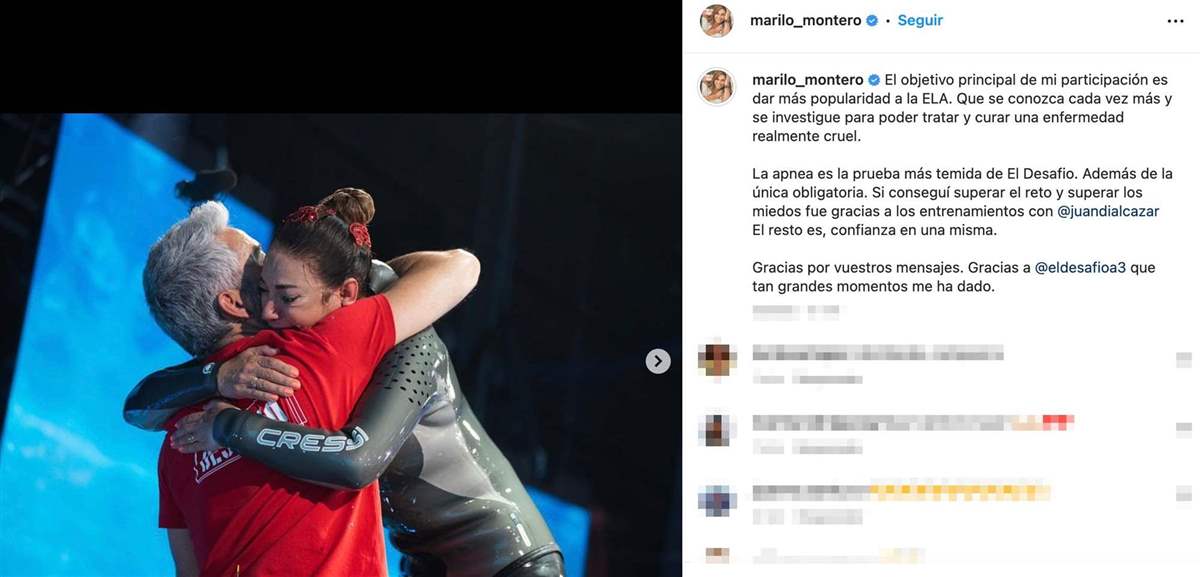Click marilo_montero username in the header
The width and height of the screenshot is (1200, 577).
coord(805,21)
